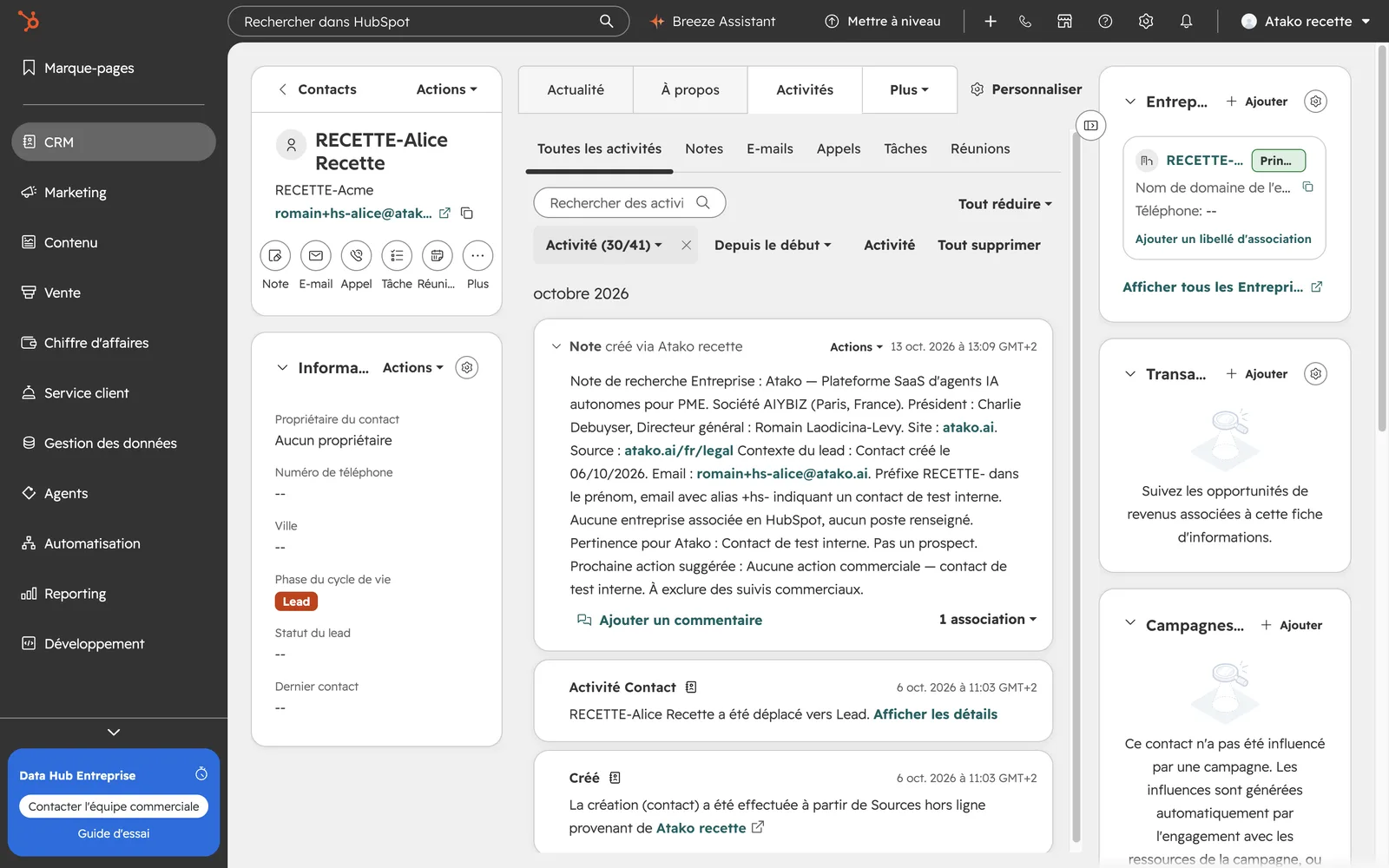Collapse the Note créé via Atako entry
1389x868 pixels.
[x=556, y=346]
